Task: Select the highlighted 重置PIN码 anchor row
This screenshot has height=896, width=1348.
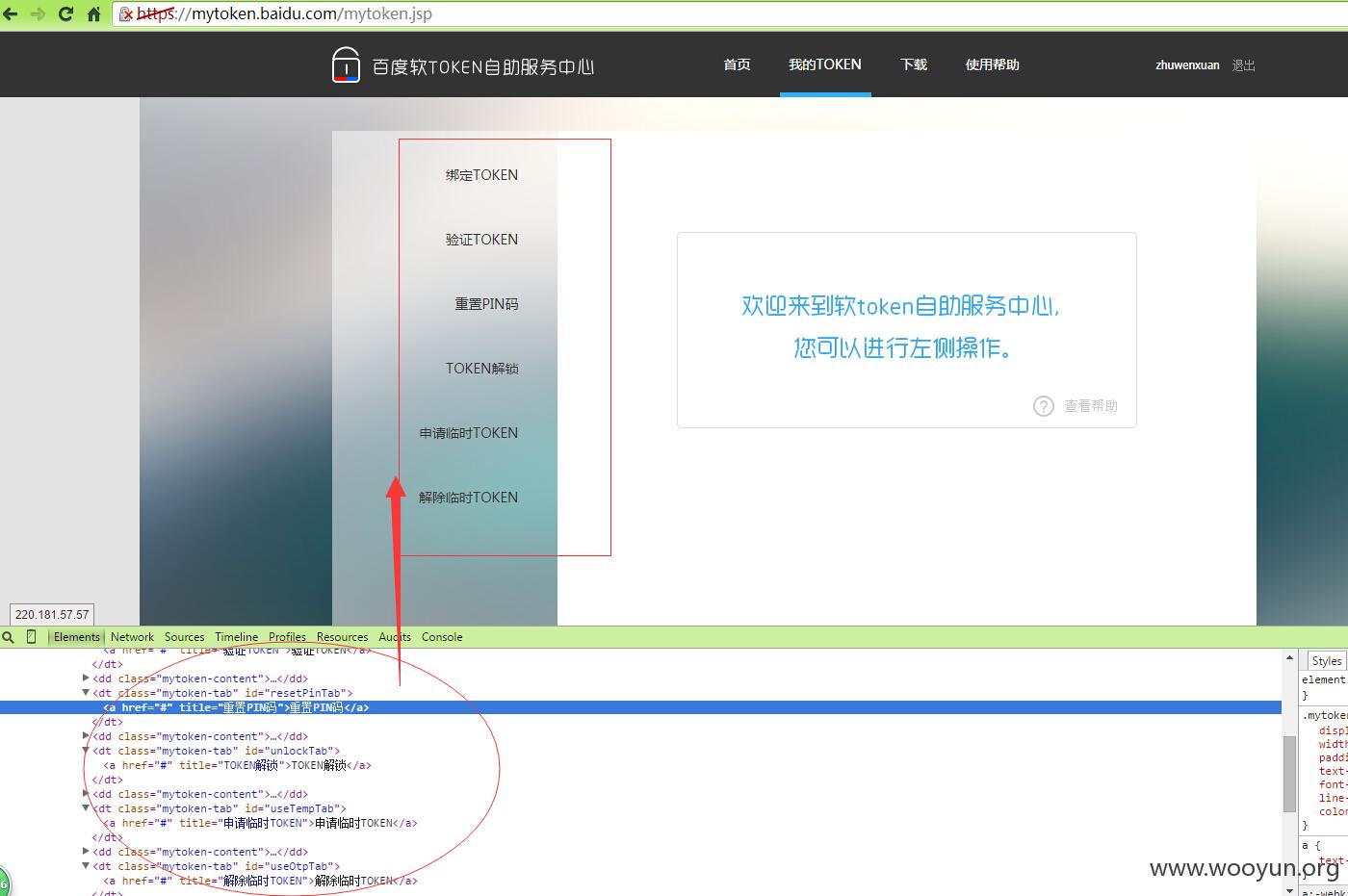Action: (x=640, y=707)
